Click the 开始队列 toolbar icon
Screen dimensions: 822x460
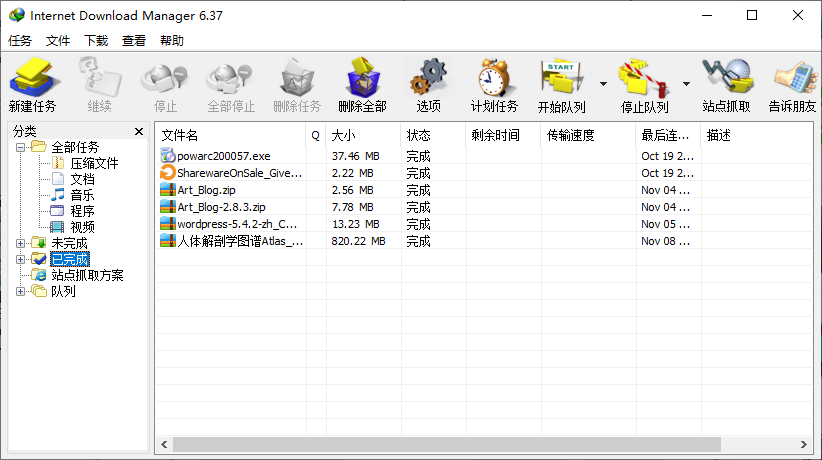coord(562,78)
